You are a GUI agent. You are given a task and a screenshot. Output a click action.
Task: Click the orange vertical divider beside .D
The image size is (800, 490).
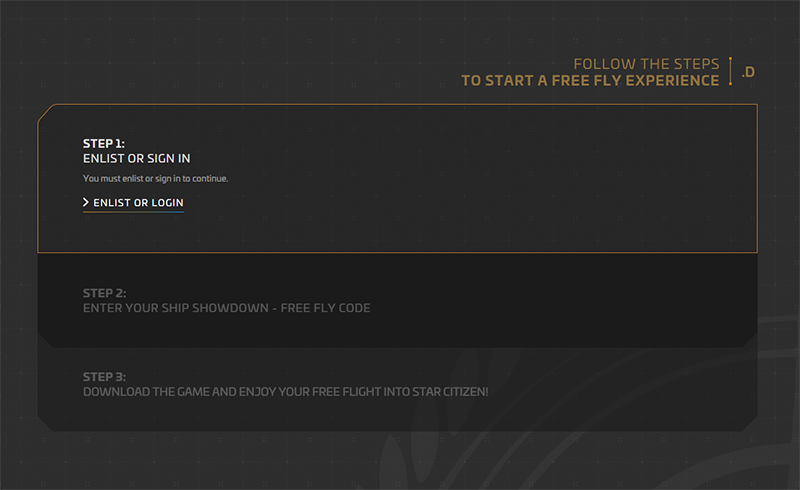click(x=731, y=71)
